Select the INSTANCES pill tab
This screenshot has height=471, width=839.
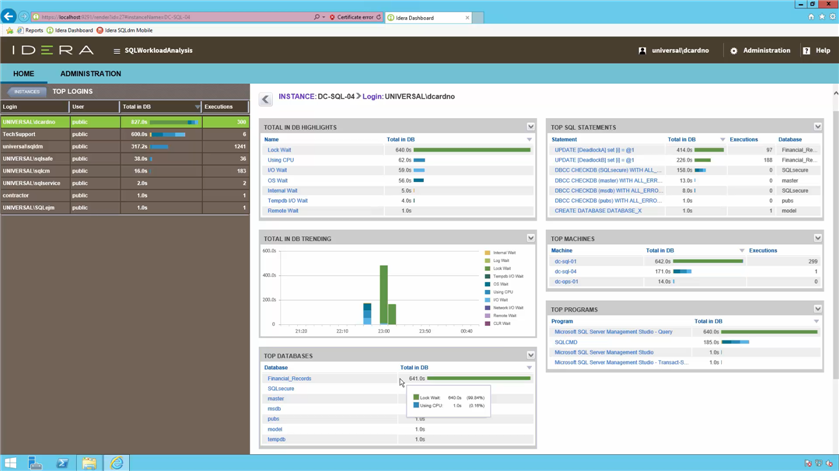click(x=27, y=92)
